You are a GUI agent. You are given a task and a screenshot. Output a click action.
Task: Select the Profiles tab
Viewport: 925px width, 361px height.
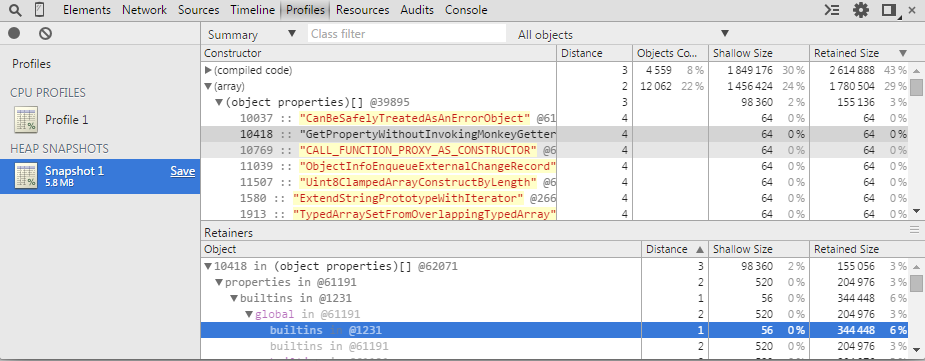(305, 10)
